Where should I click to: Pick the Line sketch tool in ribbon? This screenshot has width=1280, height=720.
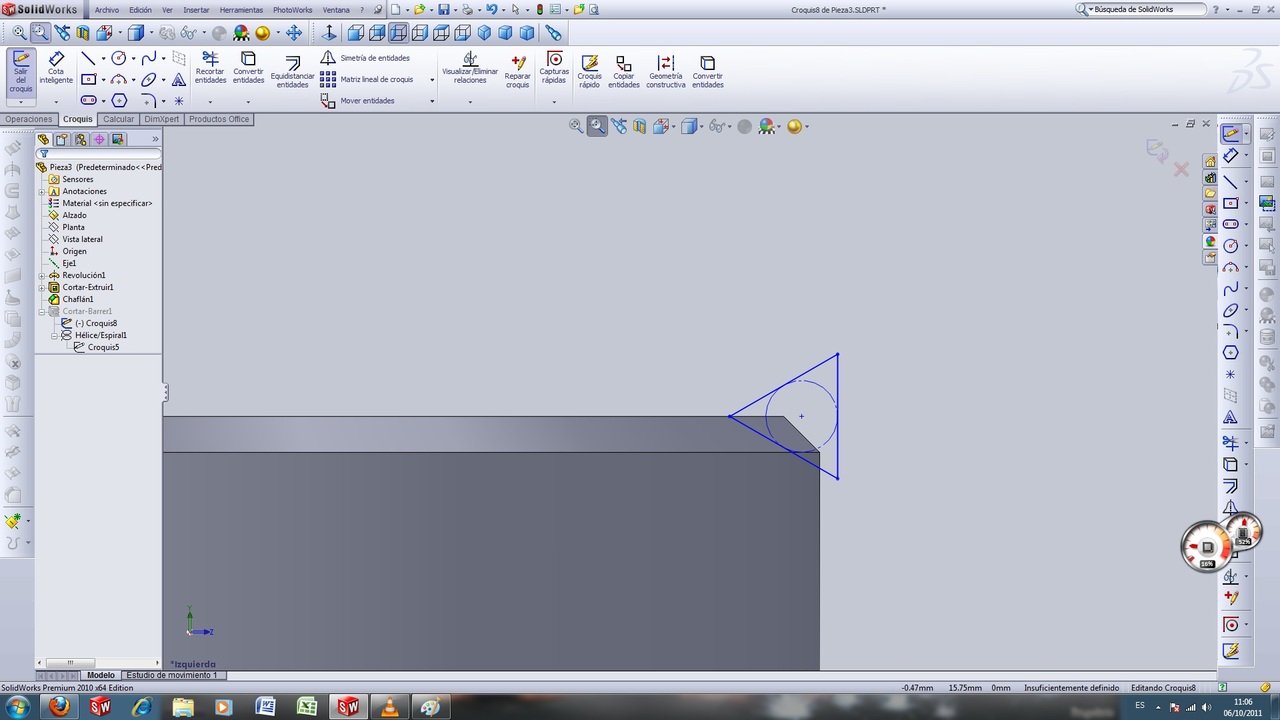coord(88,58)
